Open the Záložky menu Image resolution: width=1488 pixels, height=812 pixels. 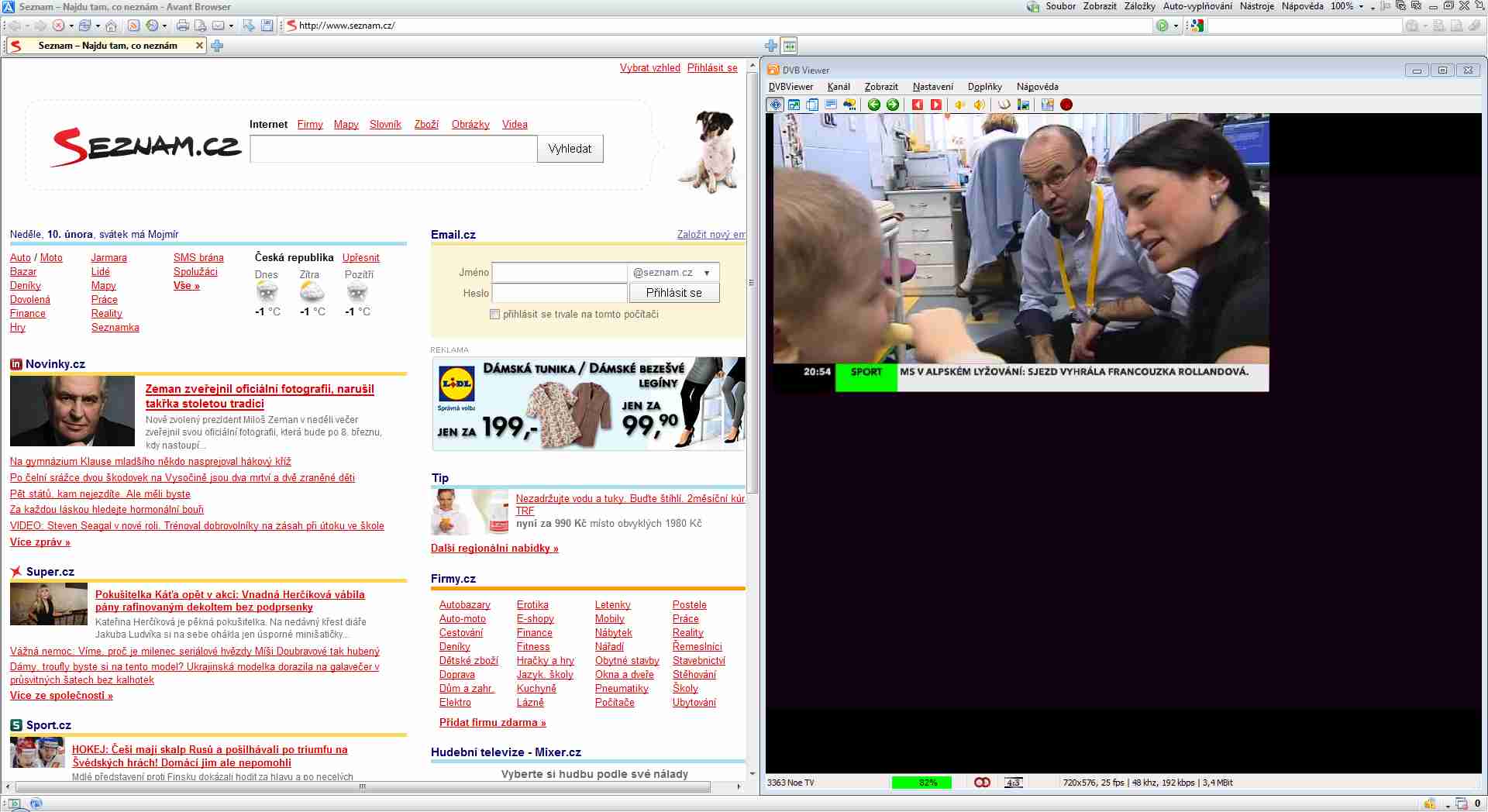click(1139, 6)
